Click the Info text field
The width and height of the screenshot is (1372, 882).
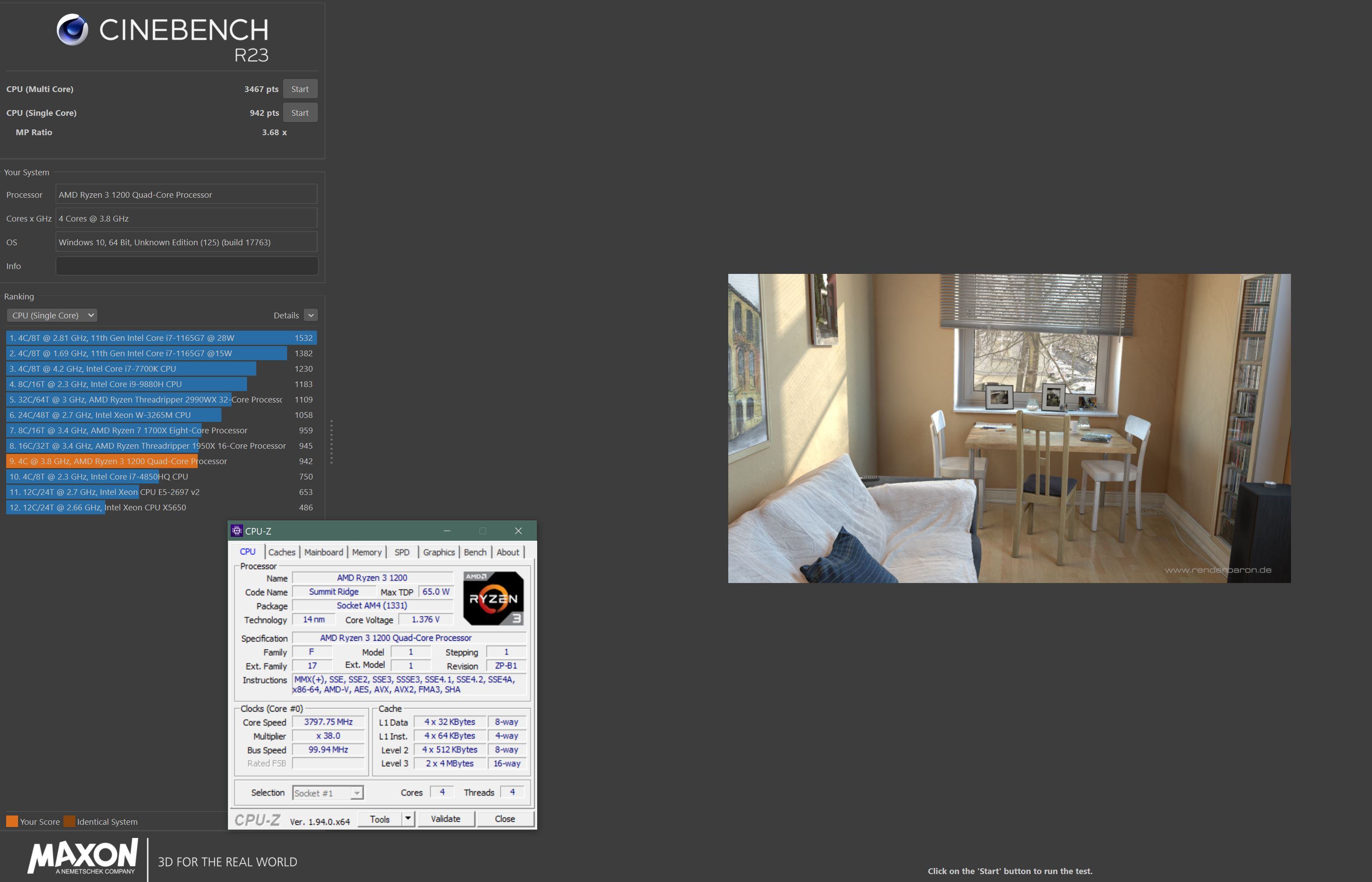coord(187,266)
